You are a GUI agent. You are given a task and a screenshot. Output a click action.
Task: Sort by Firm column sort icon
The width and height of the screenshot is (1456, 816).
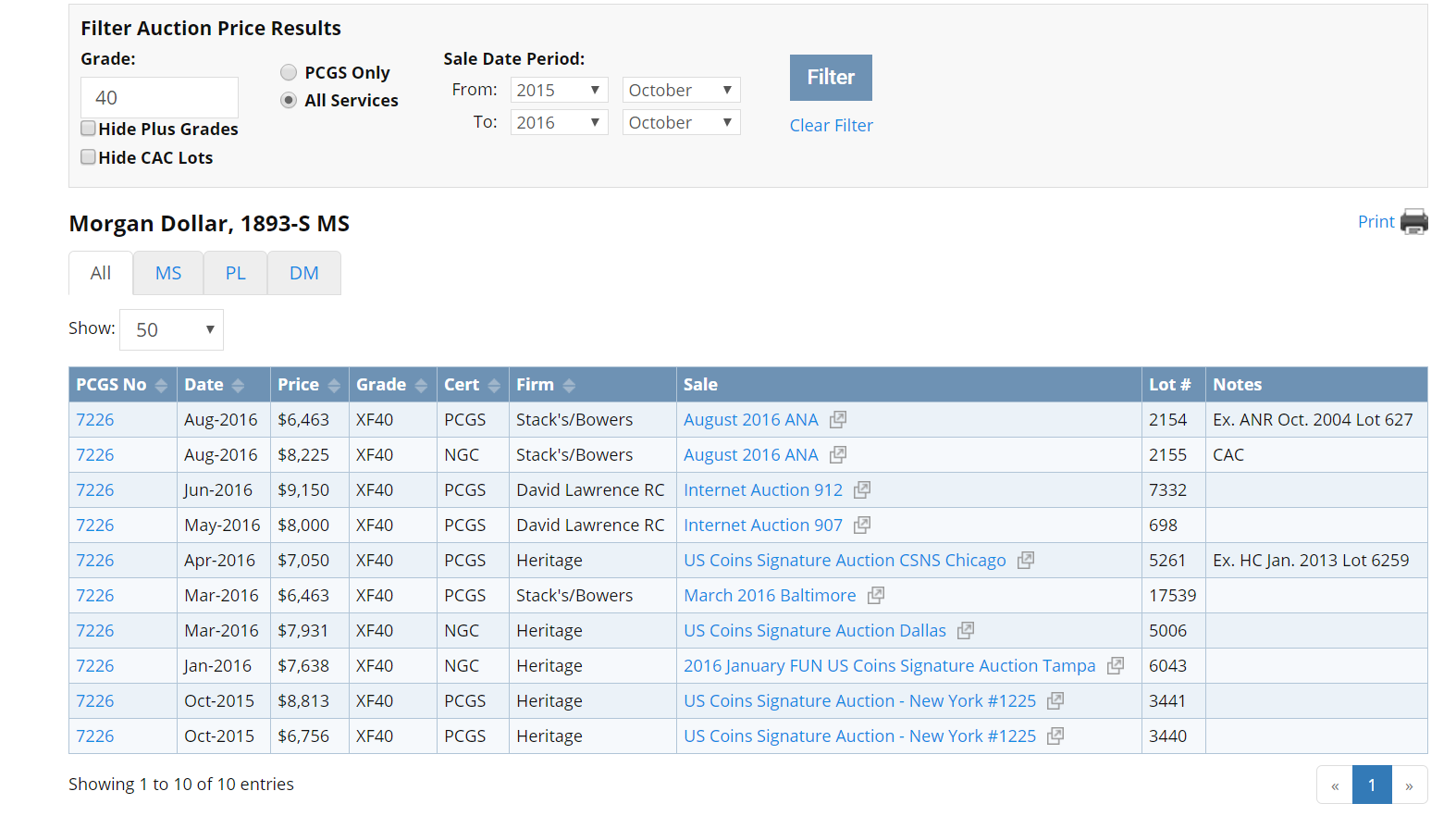(569, 386)
